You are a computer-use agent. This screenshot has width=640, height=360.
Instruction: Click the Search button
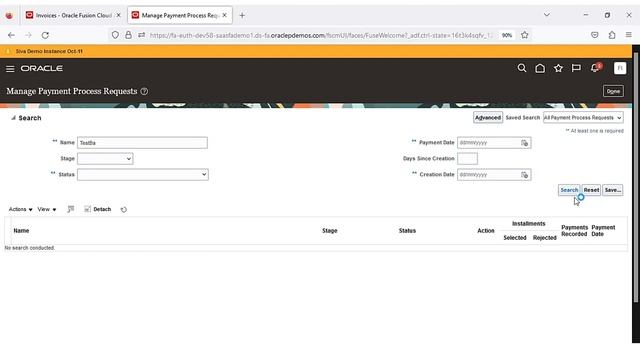coord(569,190)
